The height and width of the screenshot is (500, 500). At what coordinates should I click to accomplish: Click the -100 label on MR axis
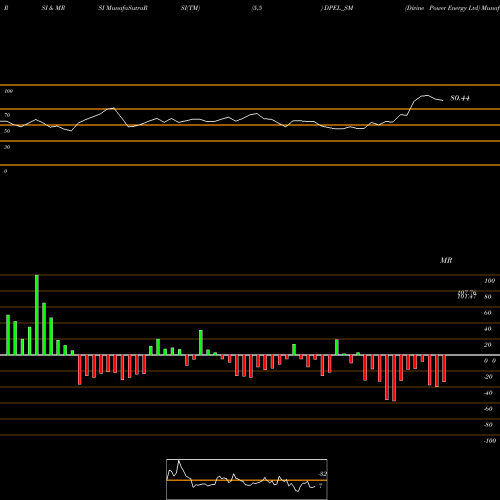(x=490, y=441)
